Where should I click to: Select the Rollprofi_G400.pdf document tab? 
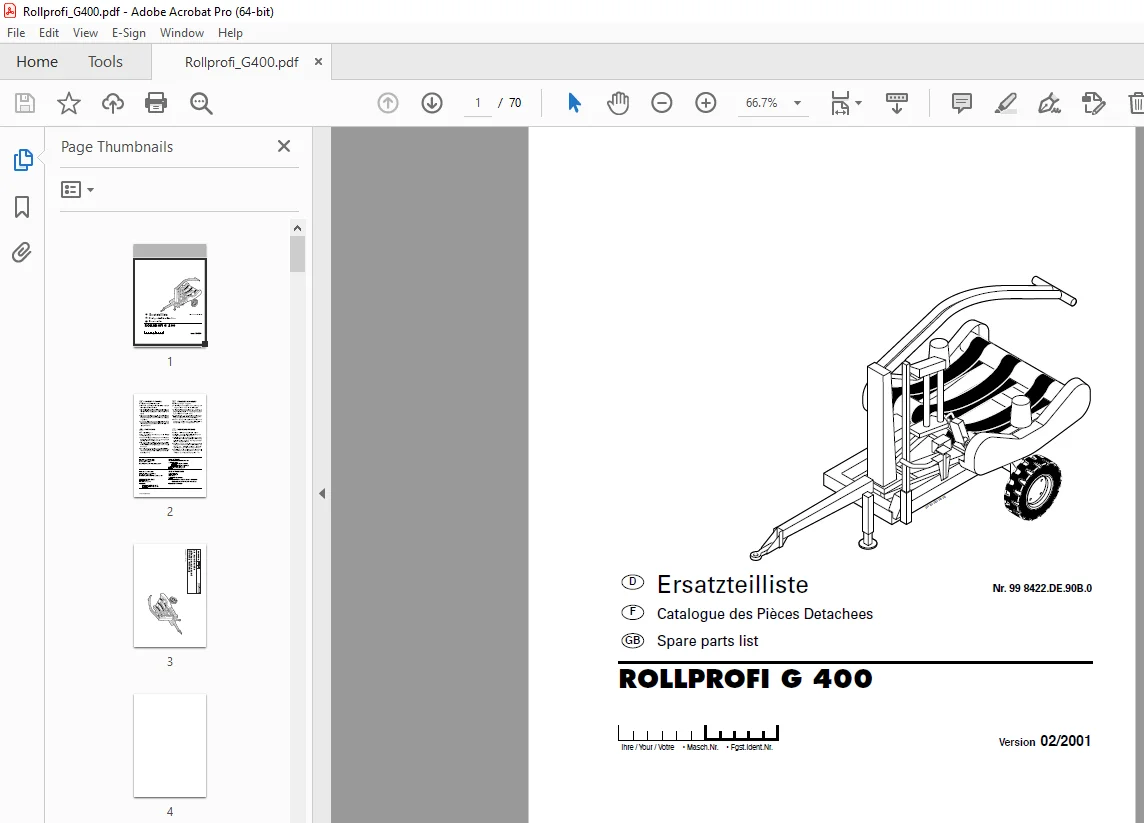241,62
